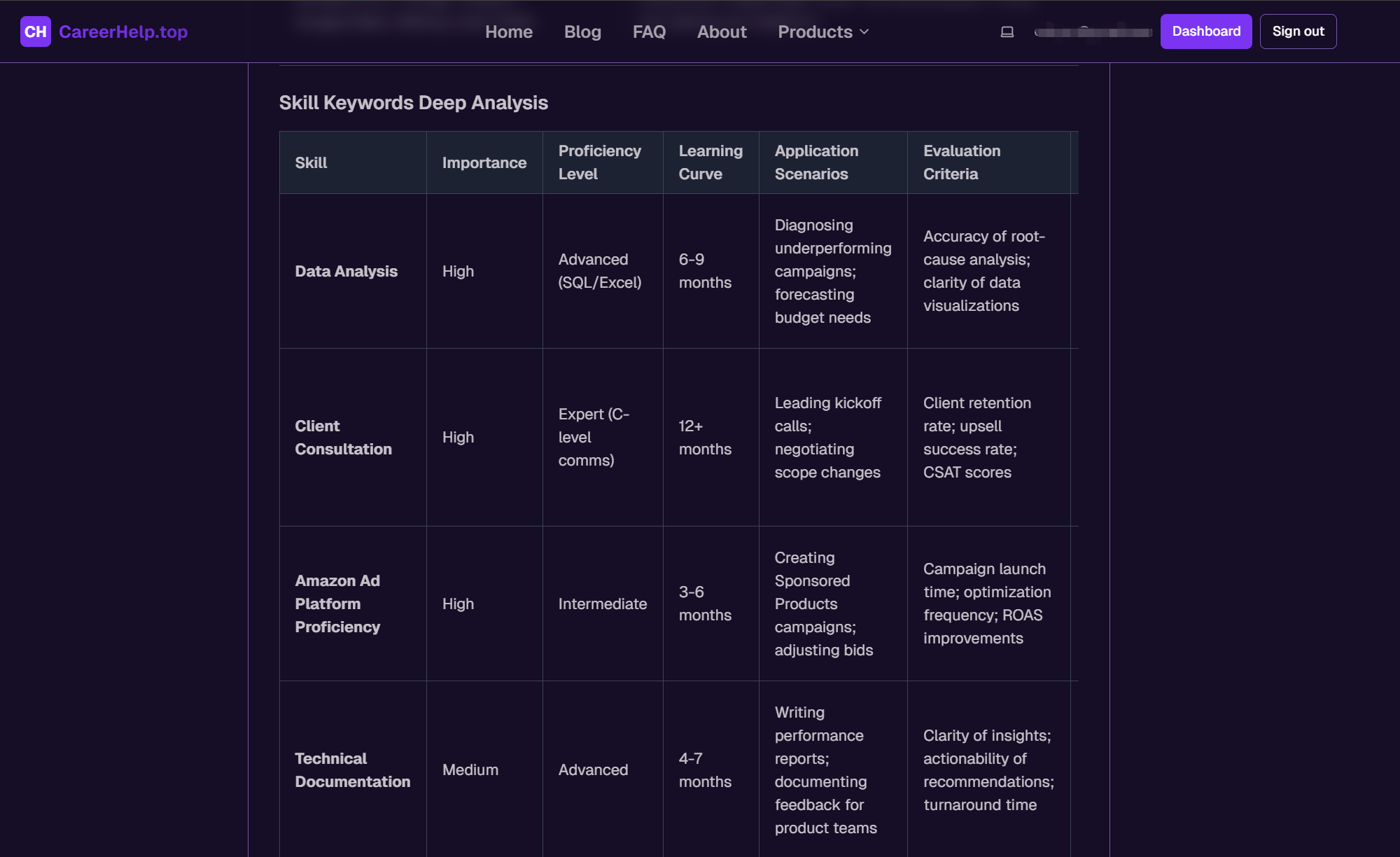Screen dimensions: 1400x857
Task: Click the Skill Keywords Deep Analysis heading
Action: coord(413,102)
